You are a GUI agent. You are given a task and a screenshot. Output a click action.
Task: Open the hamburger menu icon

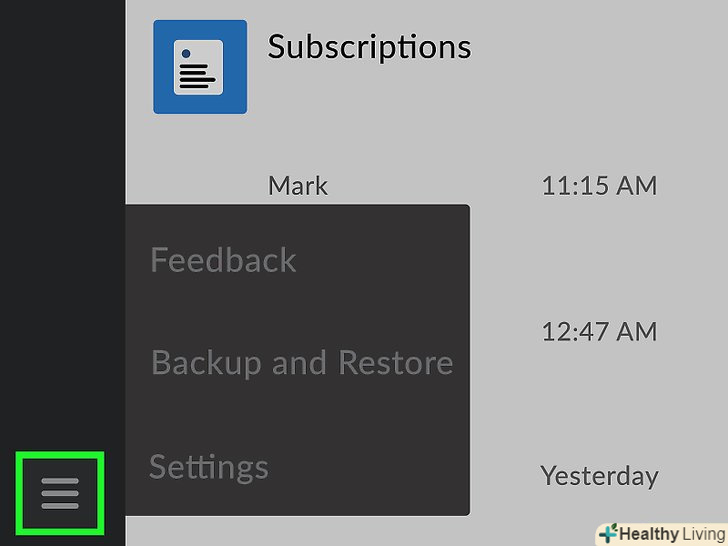60,493
